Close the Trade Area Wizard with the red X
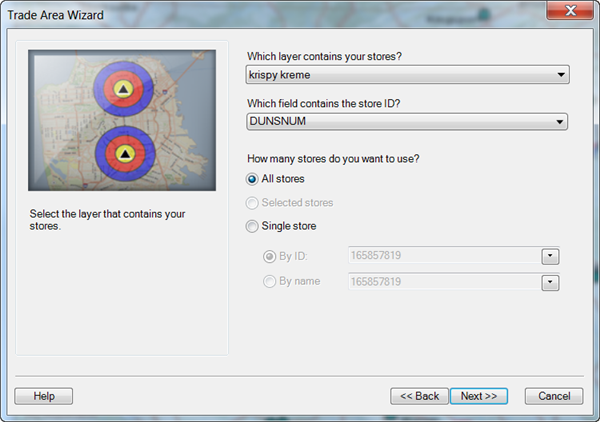Screen dimensions: 600x422 568,11
